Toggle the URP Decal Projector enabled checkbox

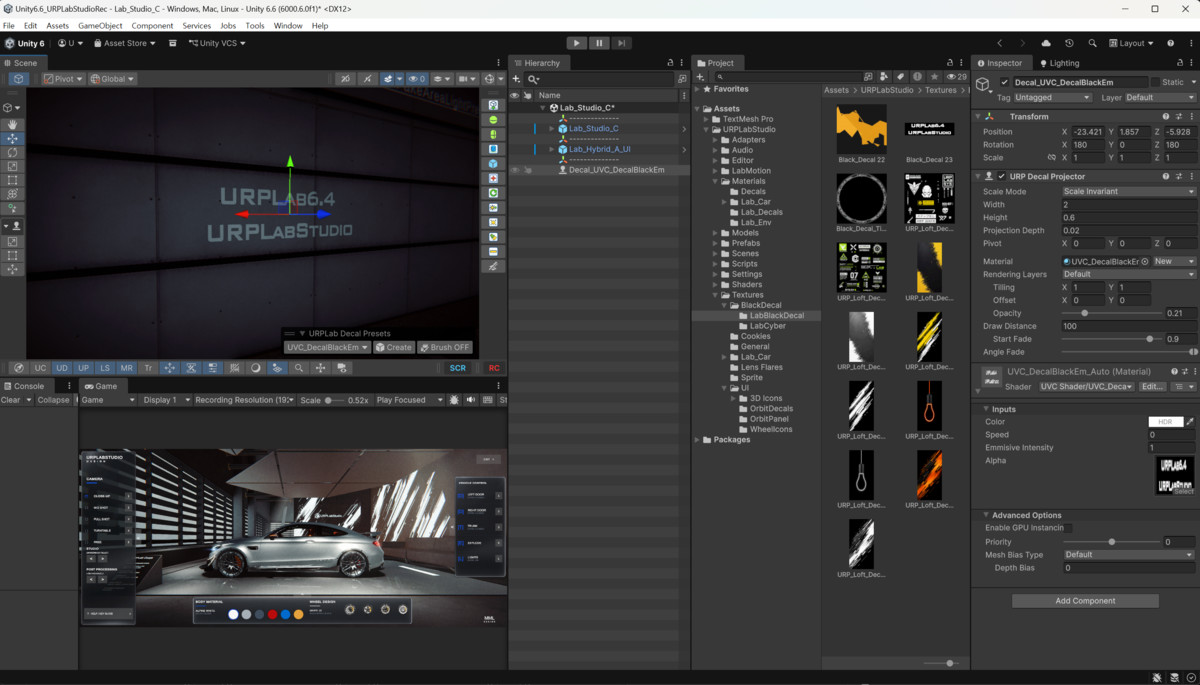tap(1001, 177)
